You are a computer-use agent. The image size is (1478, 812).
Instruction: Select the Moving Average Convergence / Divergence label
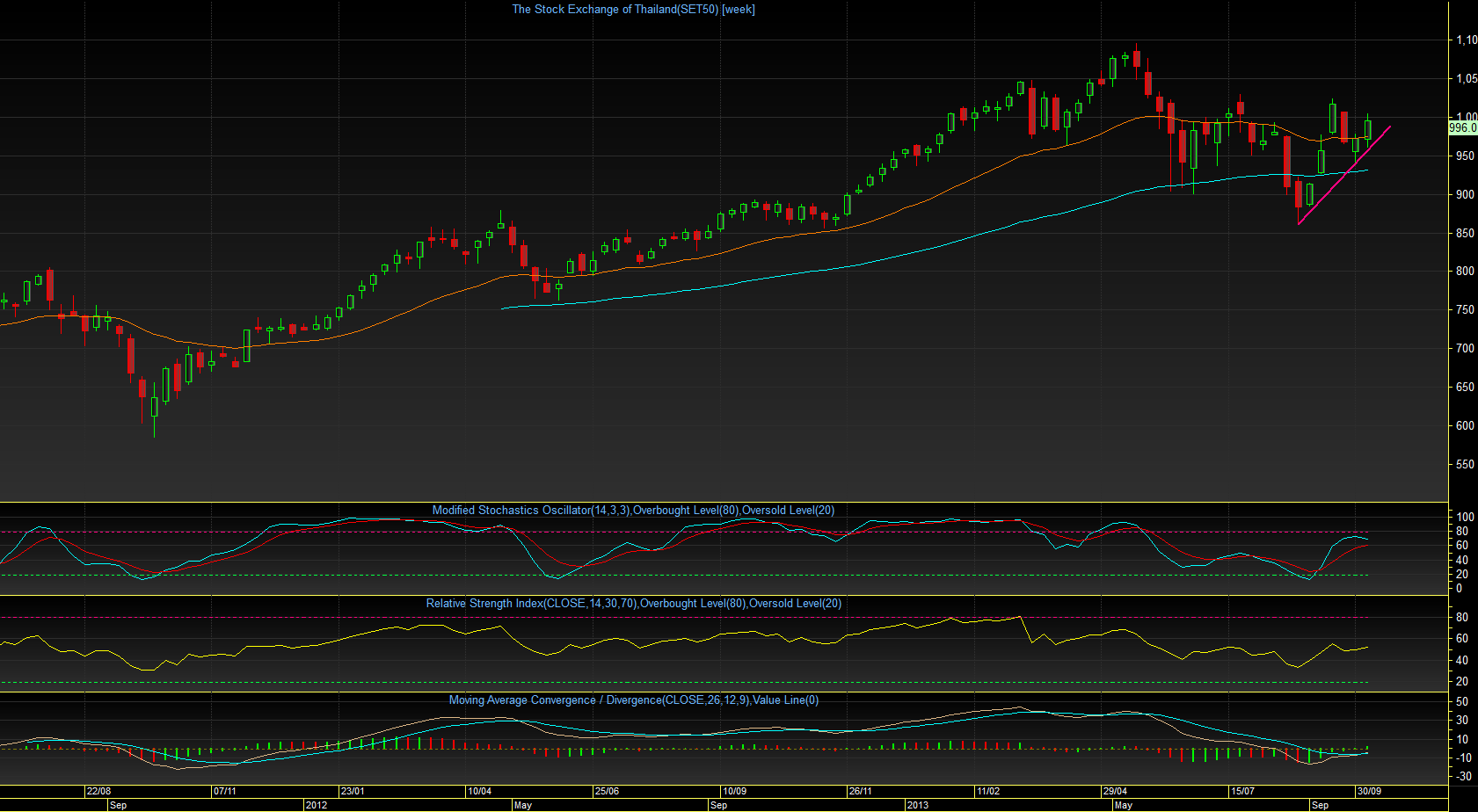[633, 700]
